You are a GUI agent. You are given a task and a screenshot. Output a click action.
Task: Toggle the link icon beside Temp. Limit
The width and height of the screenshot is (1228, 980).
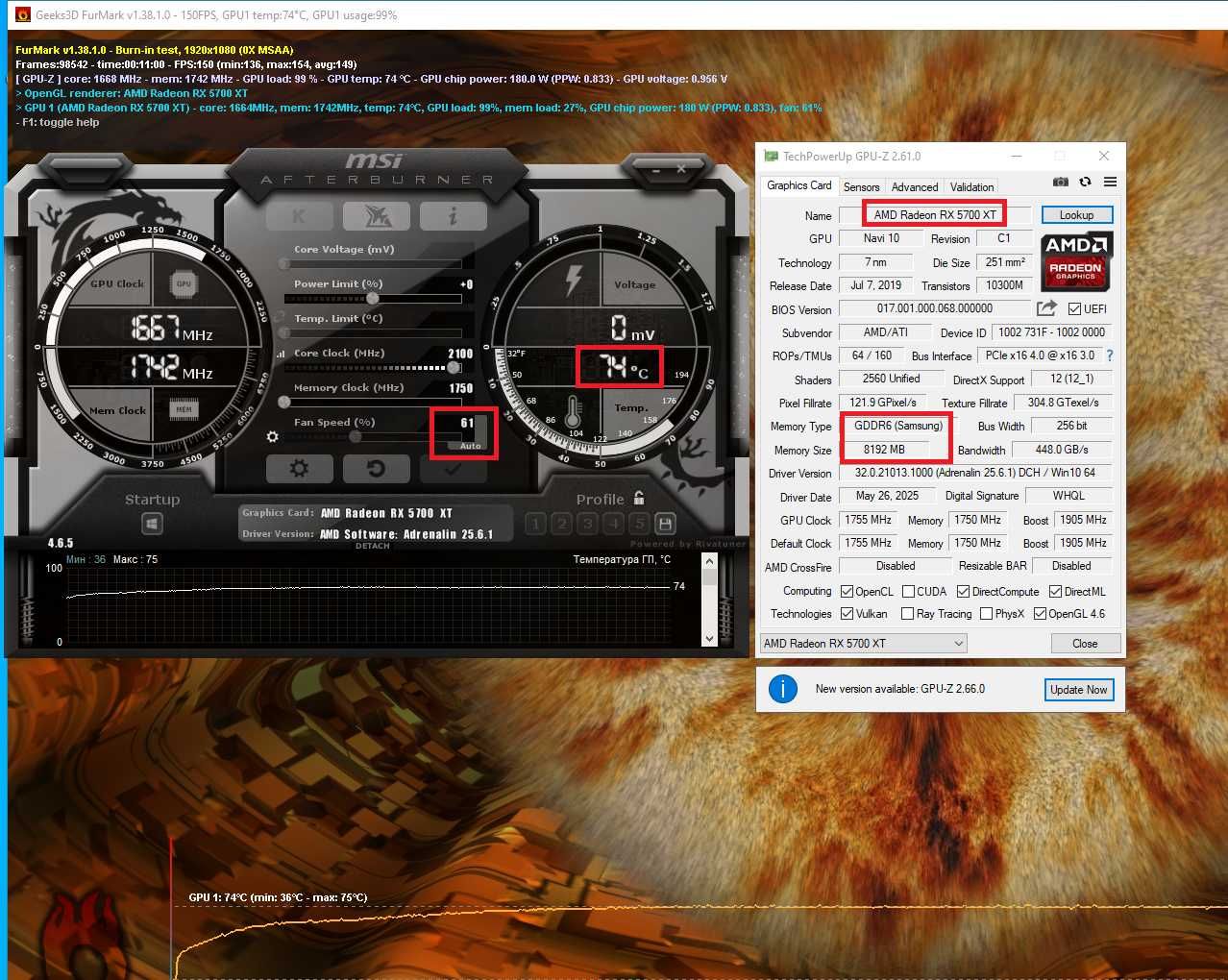(279, 317)
